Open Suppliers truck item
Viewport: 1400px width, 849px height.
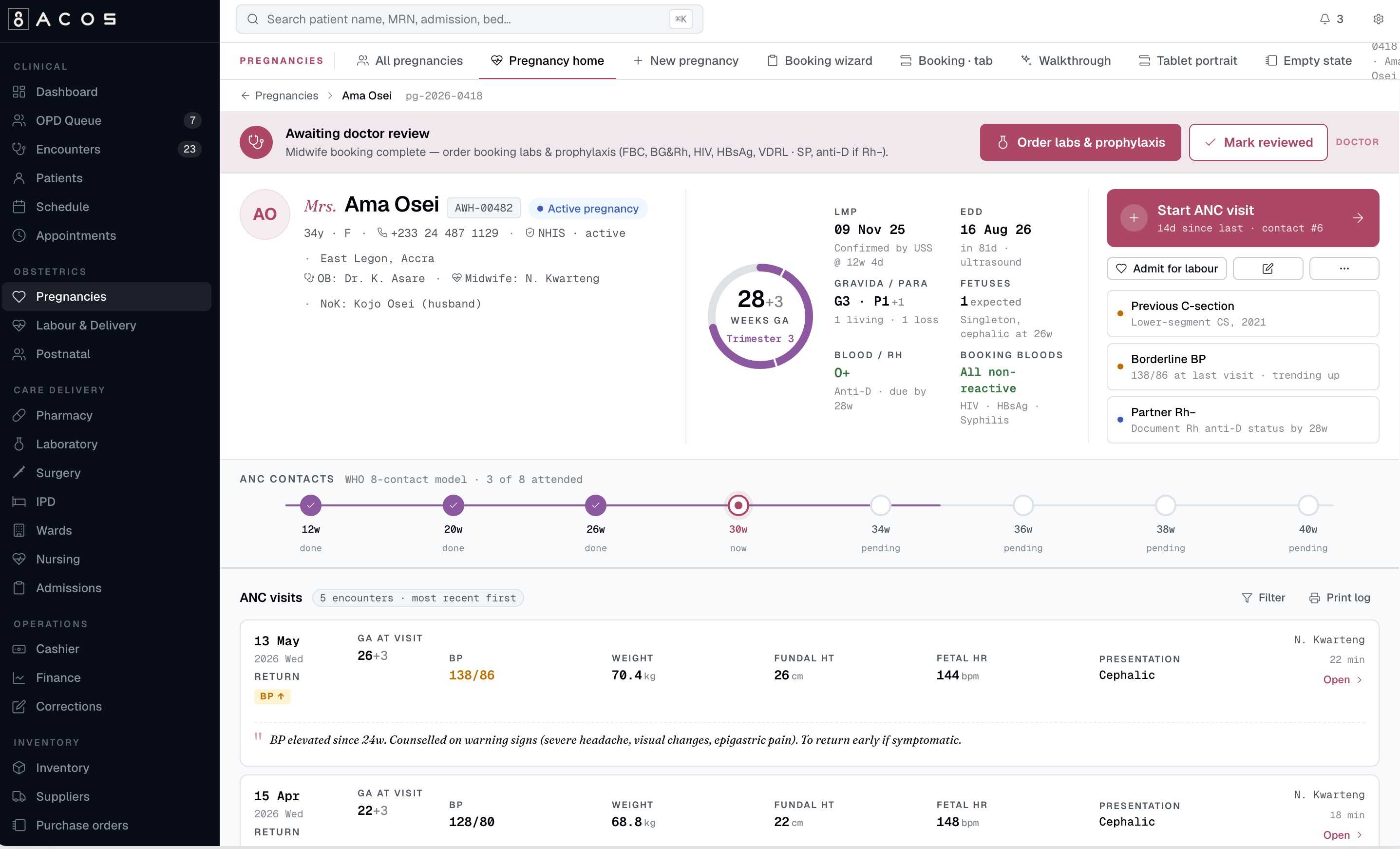tap(107, 797)
